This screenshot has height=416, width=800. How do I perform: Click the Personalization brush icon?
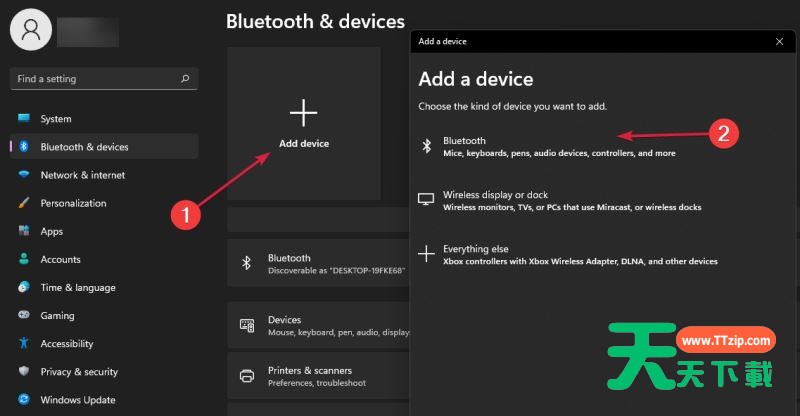click(23, 203)
